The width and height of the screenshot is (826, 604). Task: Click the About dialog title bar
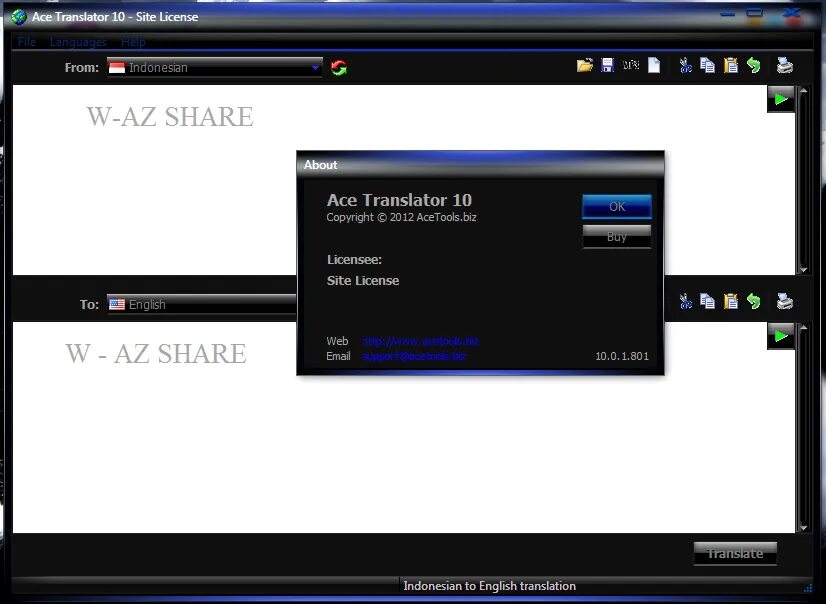coord(480,165)
